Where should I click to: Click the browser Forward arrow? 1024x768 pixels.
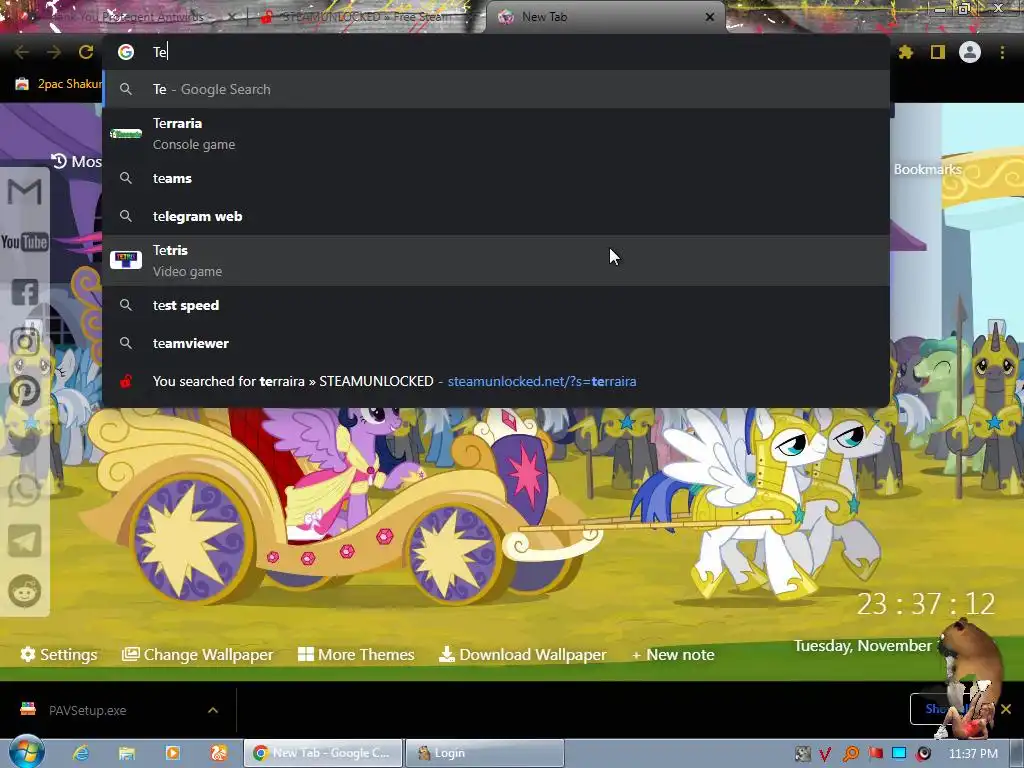[x=54, y=52]
